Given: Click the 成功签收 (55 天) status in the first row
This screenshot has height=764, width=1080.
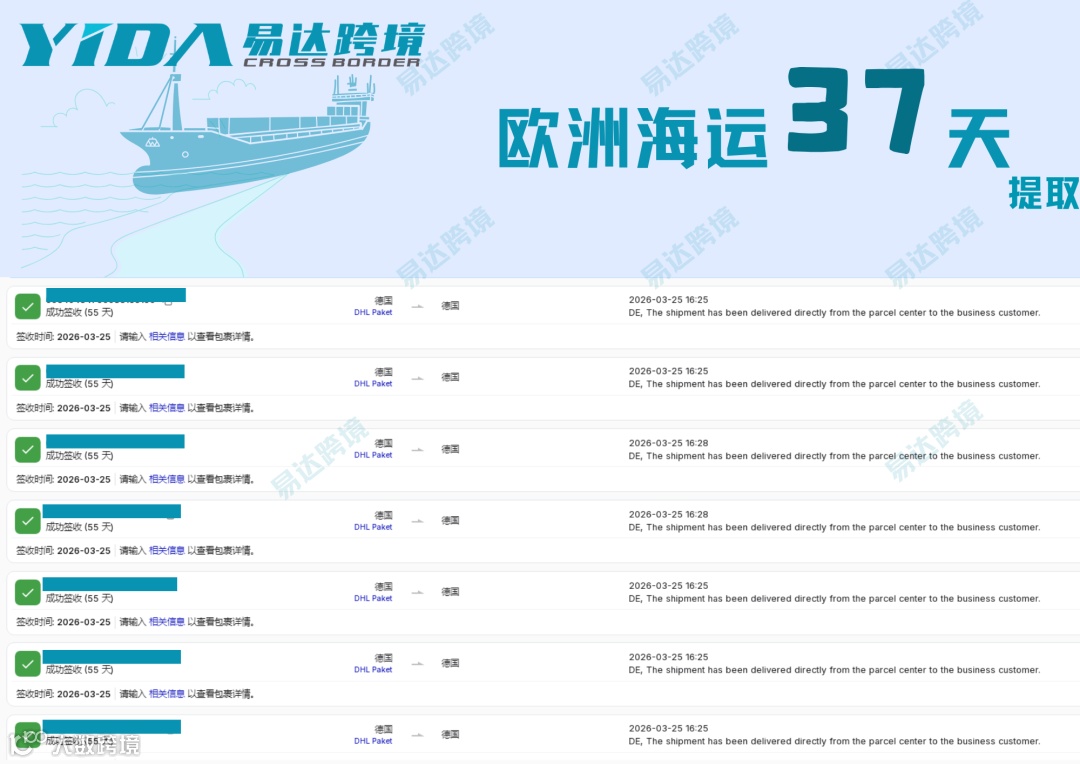Looking at the screenshot, I should tap(79, 313).
